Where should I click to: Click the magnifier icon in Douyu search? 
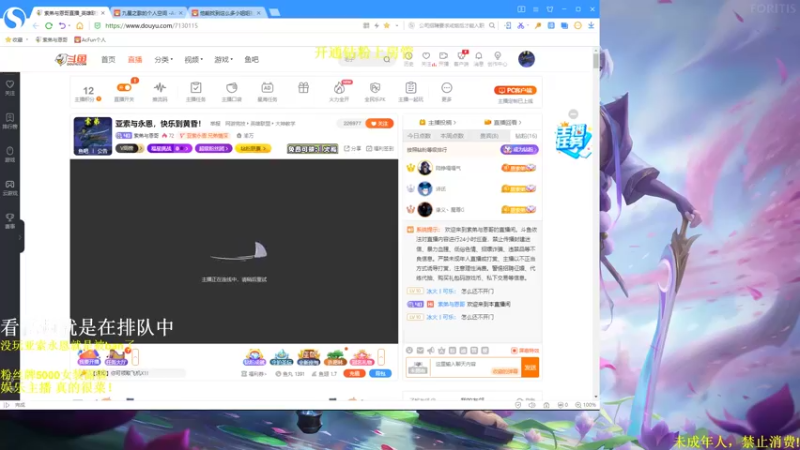387,60
